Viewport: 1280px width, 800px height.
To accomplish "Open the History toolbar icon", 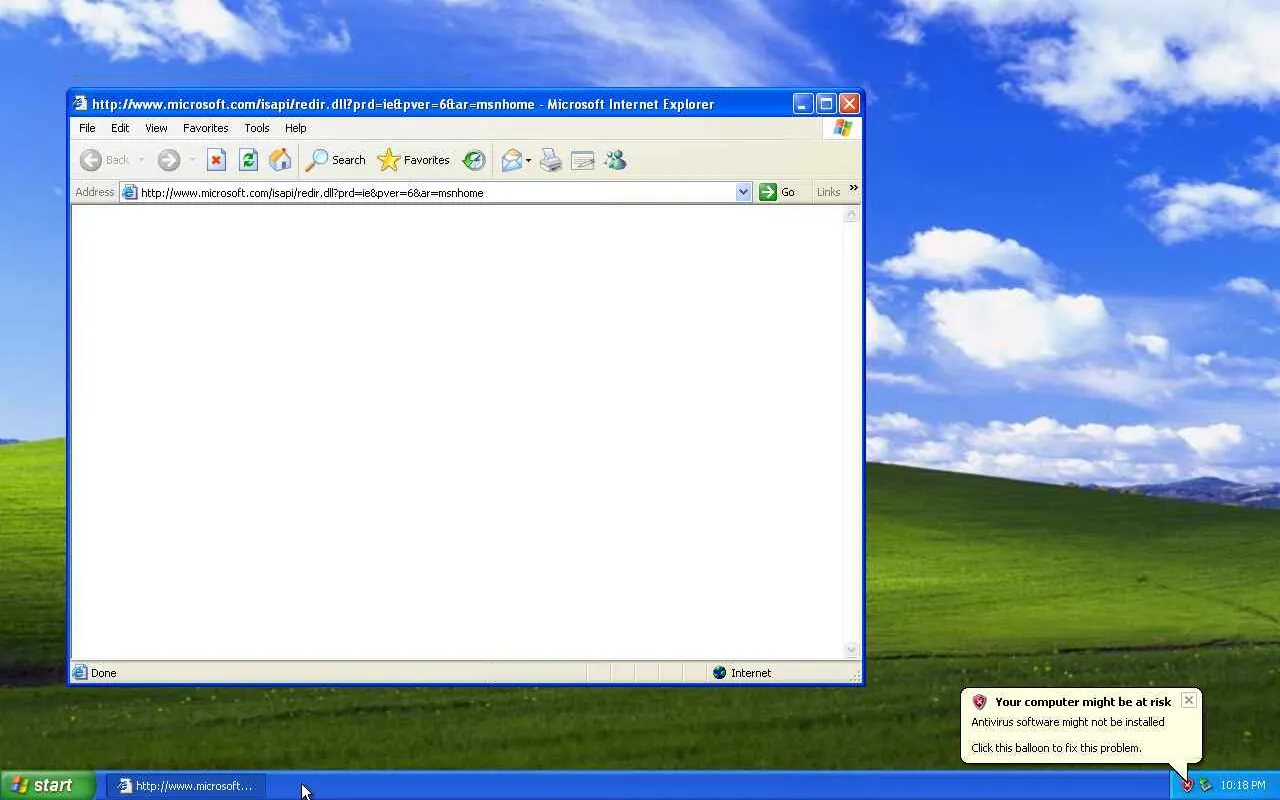I will 474,160.
